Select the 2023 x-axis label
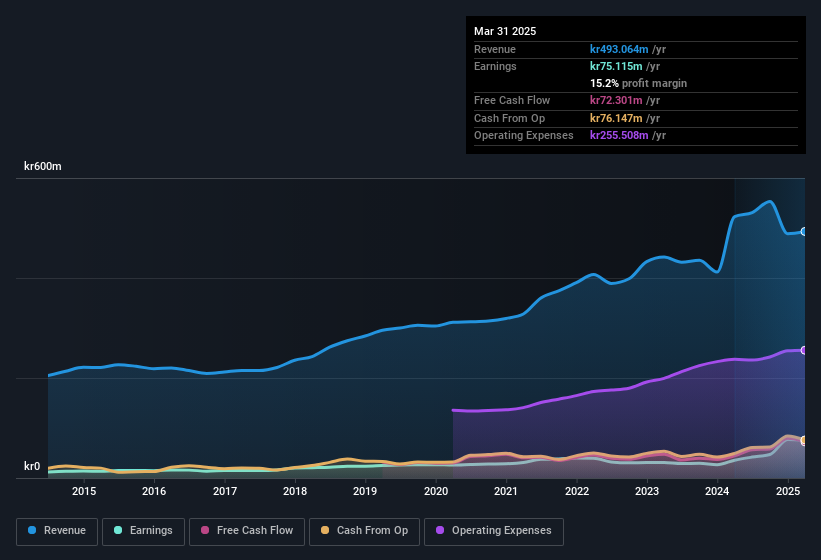 647,491
